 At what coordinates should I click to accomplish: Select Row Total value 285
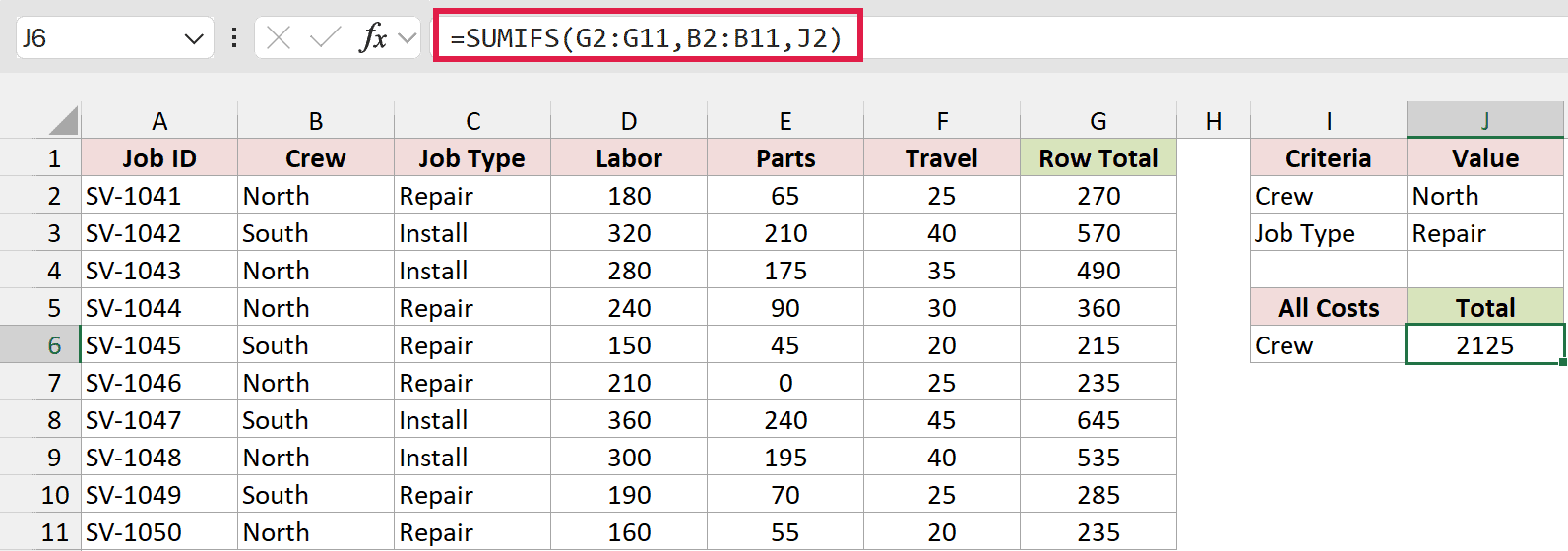[x=1098, y=495]
